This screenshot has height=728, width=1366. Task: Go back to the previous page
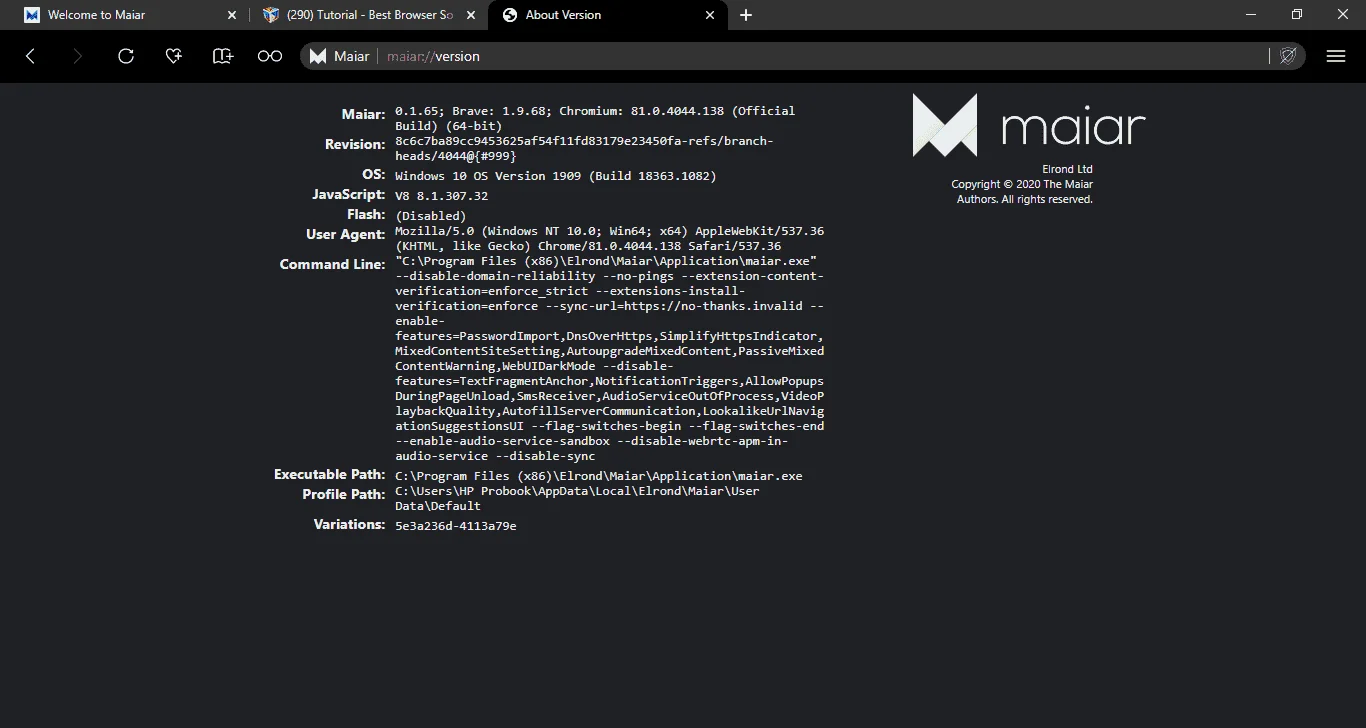pyautogui.click(x=30, y=57)
